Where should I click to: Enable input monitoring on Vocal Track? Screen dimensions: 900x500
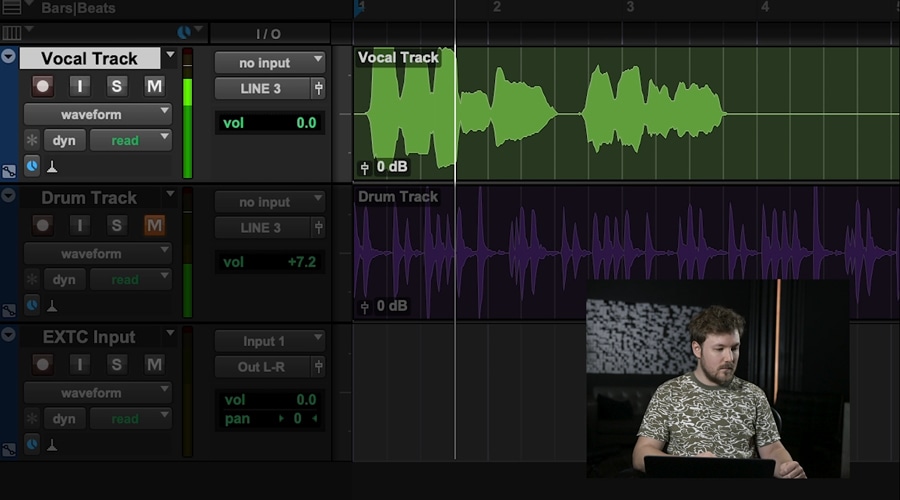[x=80, y=86]
